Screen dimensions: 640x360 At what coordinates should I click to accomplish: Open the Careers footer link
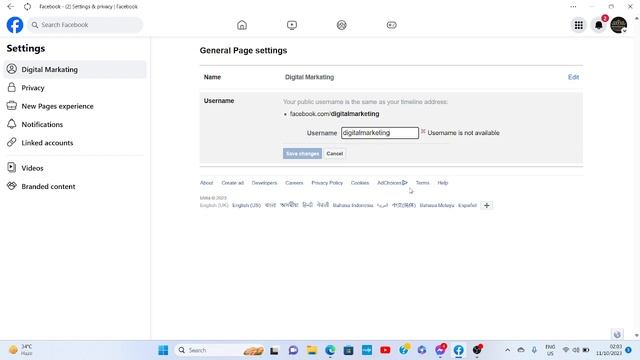pyautogui.click(x=294, y=183)
